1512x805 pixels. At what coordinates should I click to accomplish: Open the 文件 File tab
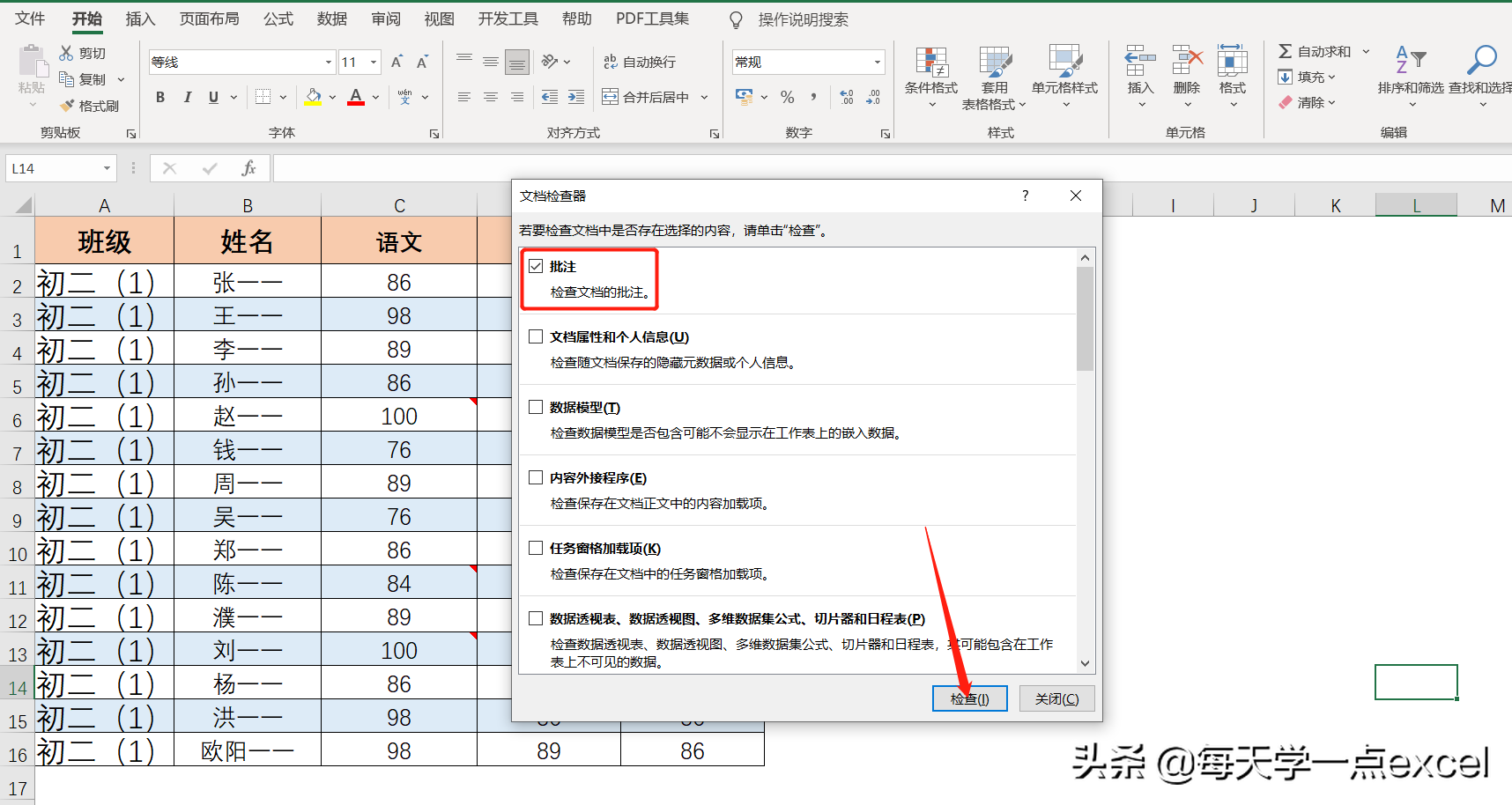click(30, 18)
